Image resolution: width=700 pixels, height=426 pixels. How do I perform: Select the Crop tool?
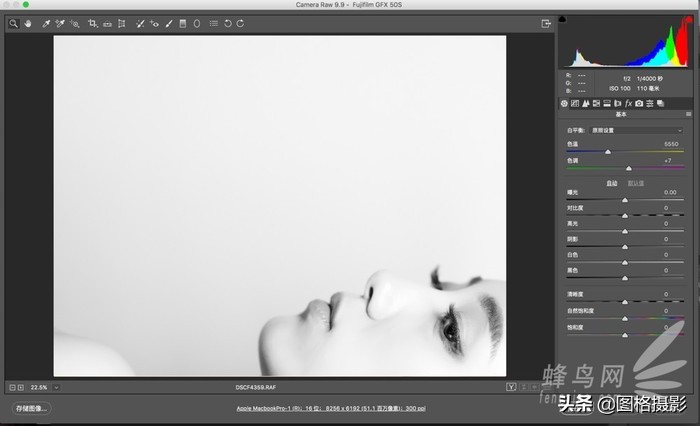coord(93,23)
